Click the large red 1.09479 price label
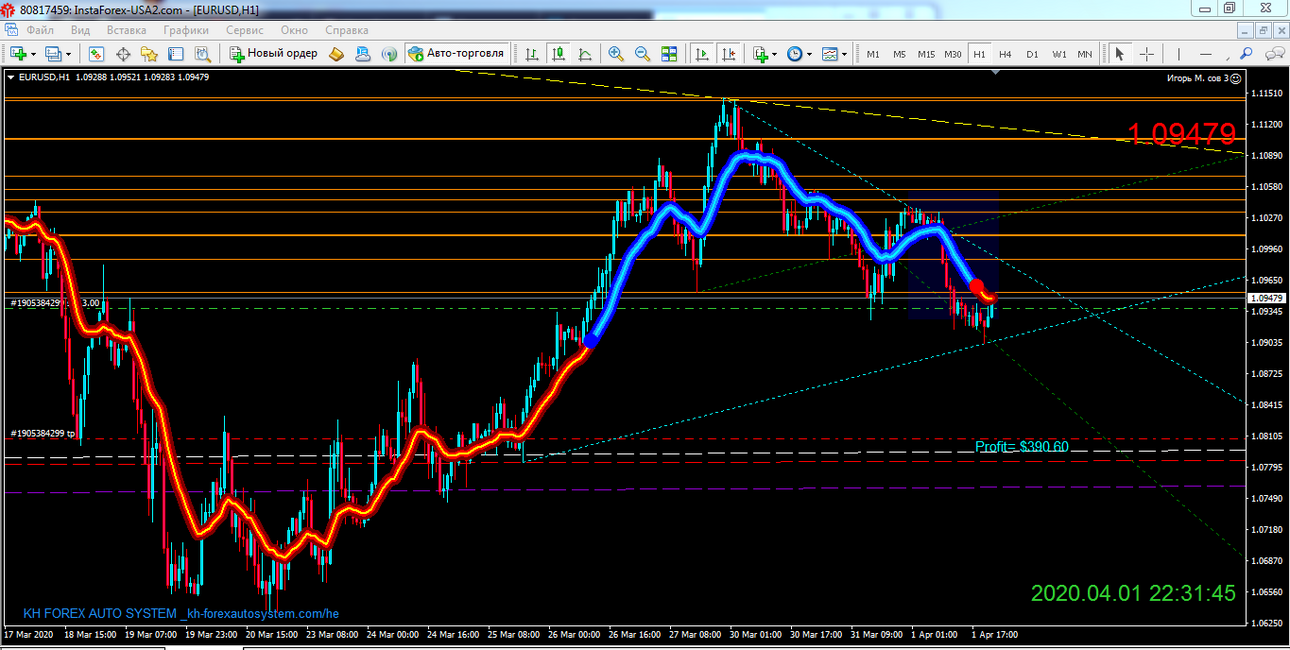The width and height of the screenshot is (1290, 650). tap(1182, 134)
